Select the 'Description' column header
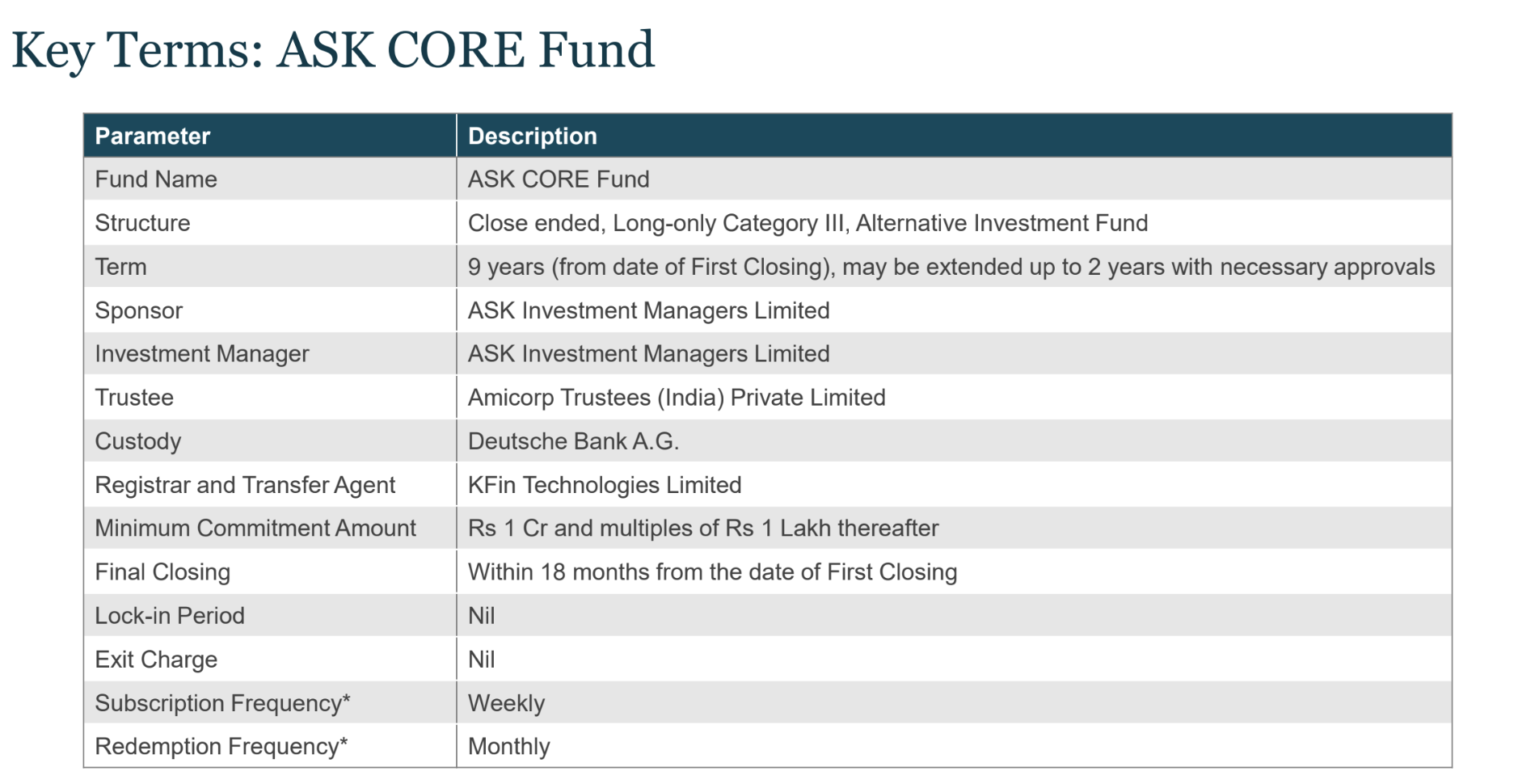The width and height of the screenshot is (1518, 784). (533, 136)
